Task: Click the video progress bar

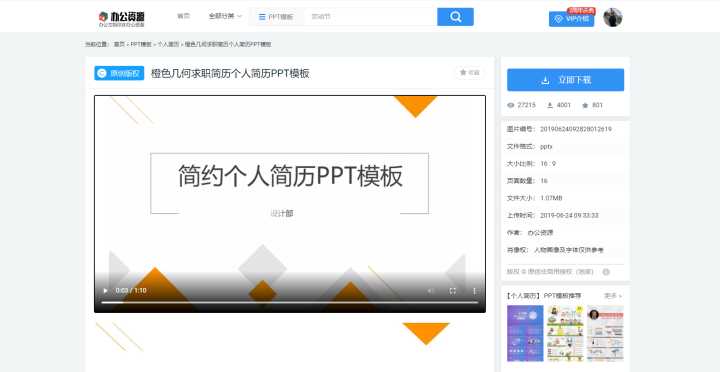Action: tap(289, 302)
